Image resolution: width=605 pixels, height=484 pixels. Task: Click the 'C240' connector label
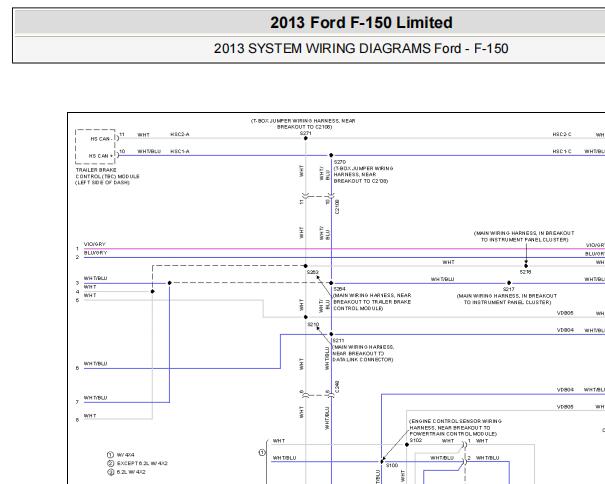pos(337,387)
